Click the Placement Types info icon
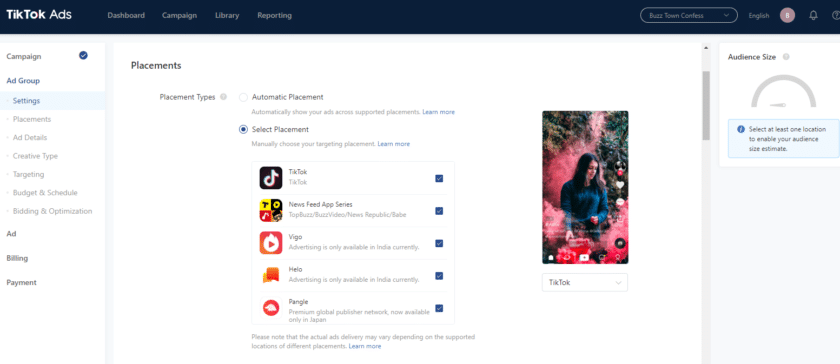 223,97
